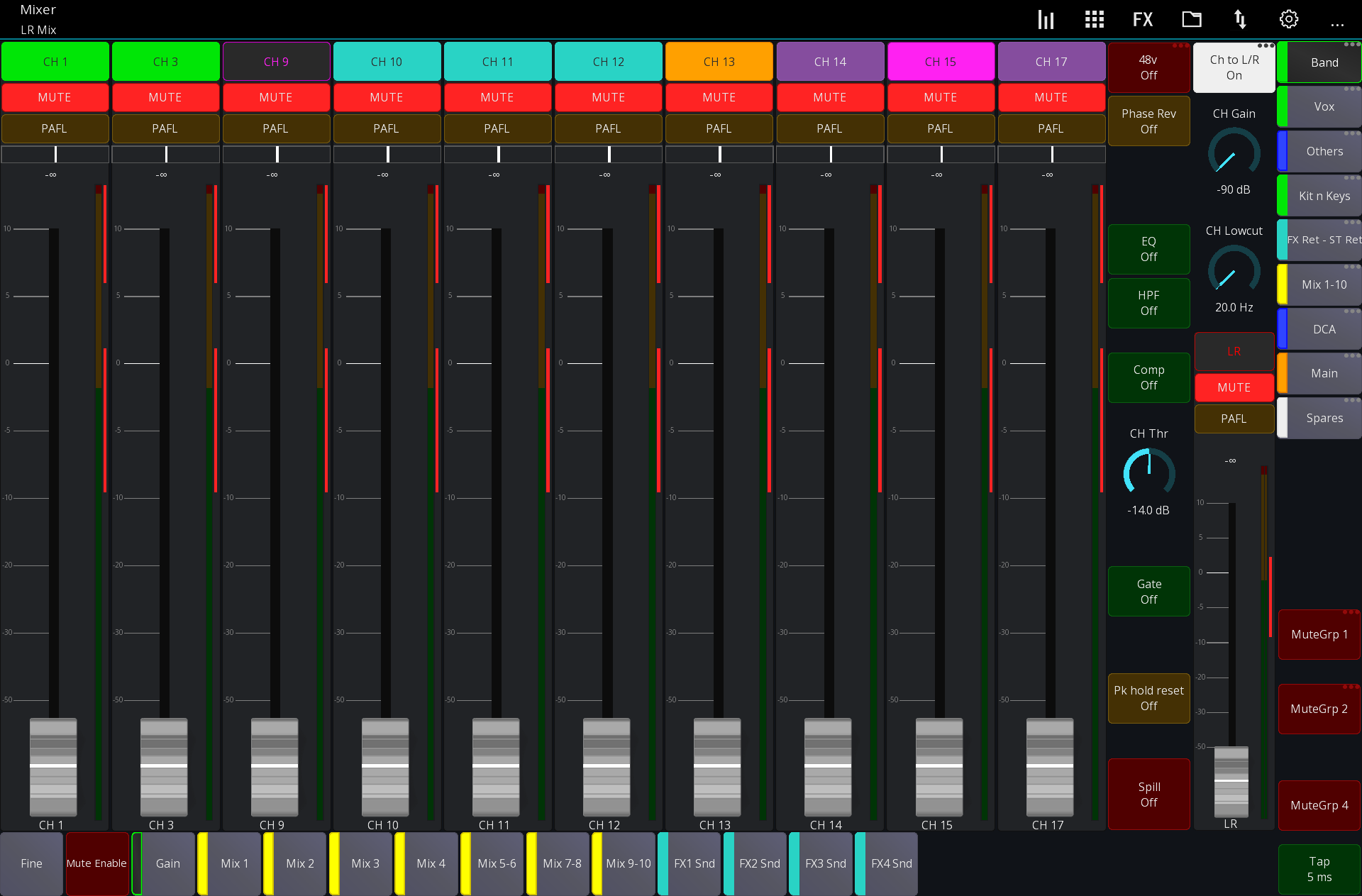
Task: Select the Mix 1-10 layer
Action: point(1319,284)
